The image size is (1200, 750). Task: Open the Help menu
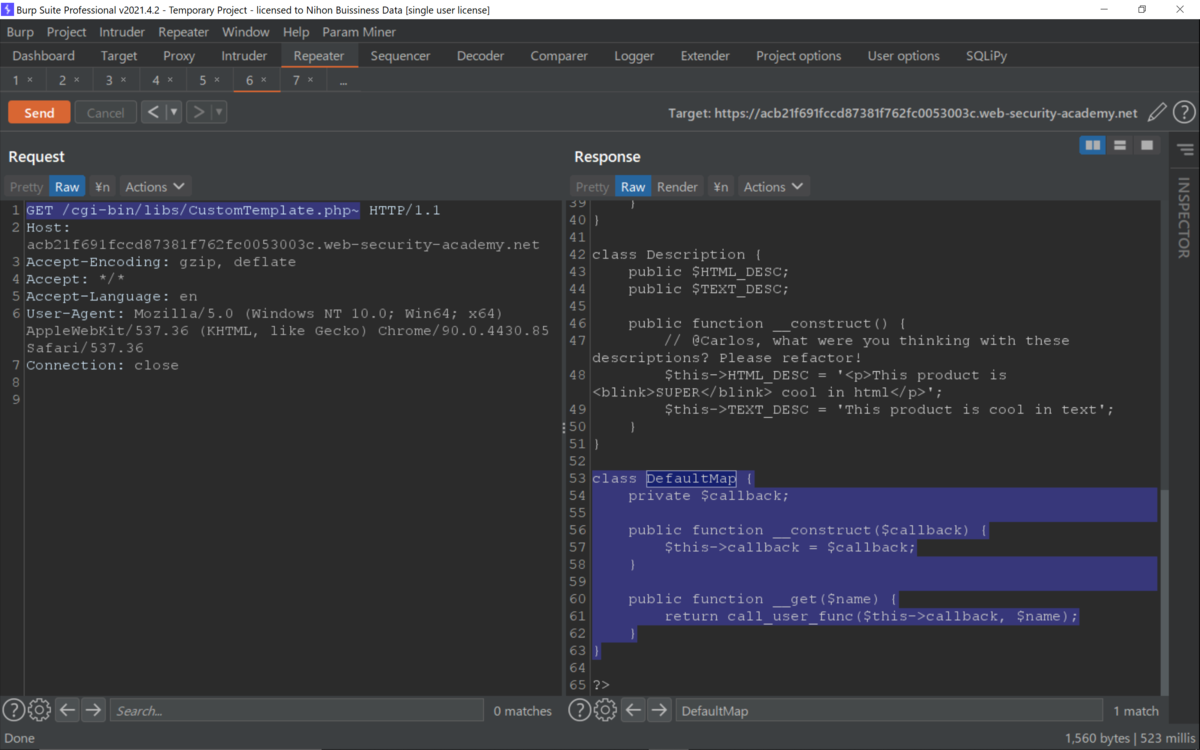[296, 32]
